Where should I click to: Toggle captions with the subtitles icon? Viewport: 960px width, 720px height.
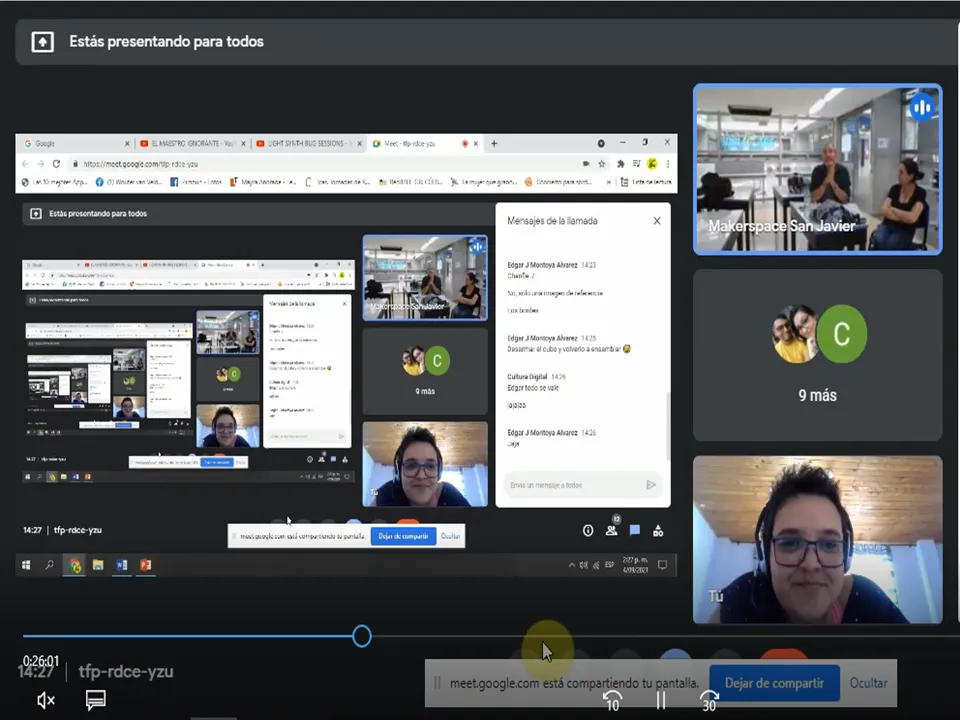pyautogui.click(x=96, y=700)
